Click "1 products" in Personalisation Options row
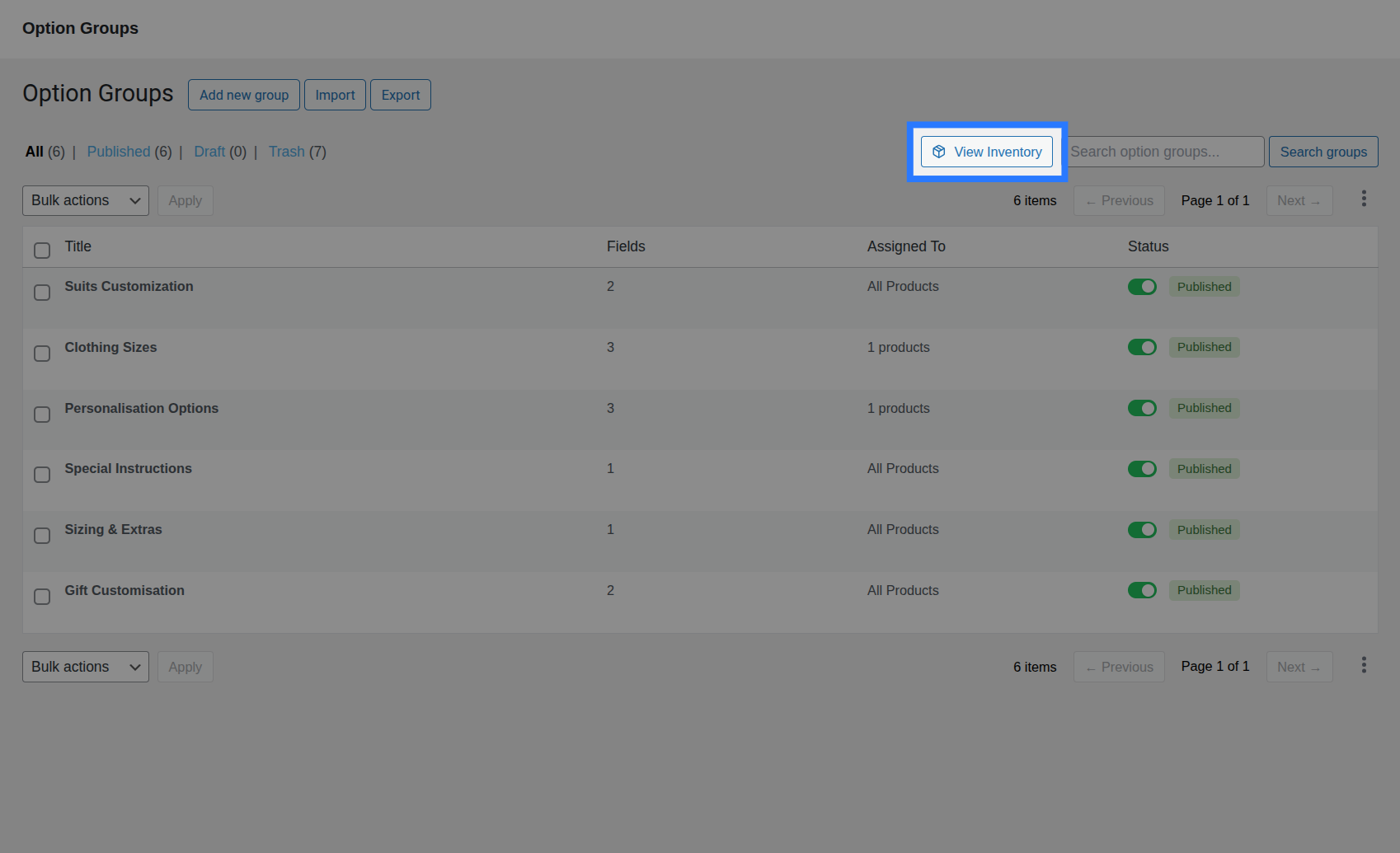This screenshot has height=853, width=1400. pyautogui.click(x=898, y=408)
